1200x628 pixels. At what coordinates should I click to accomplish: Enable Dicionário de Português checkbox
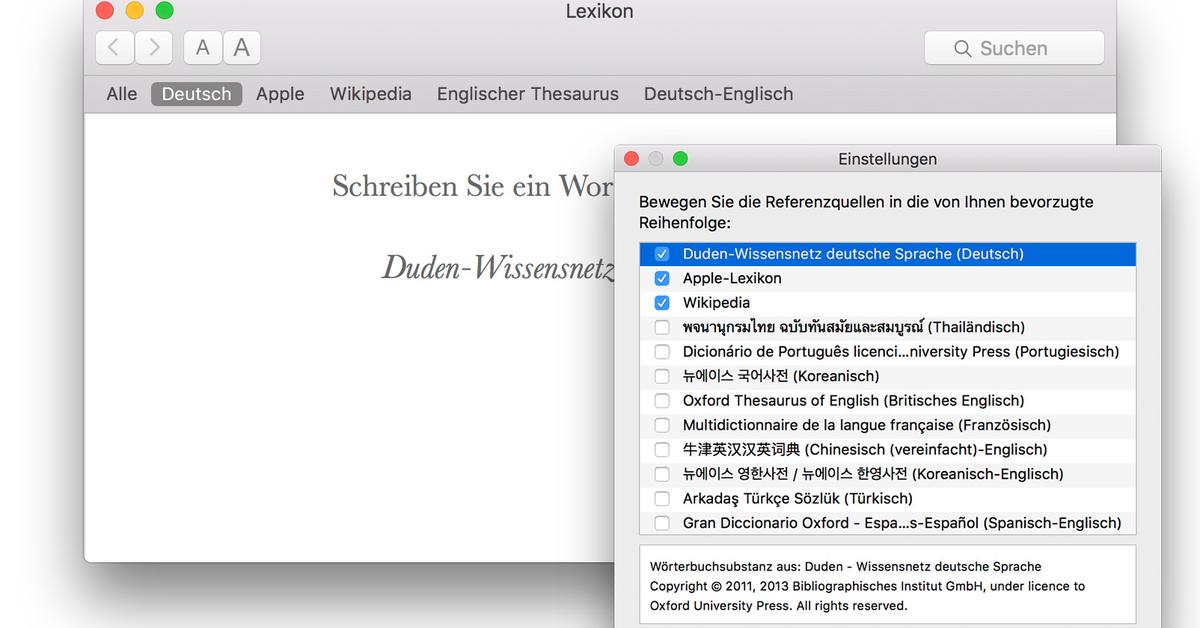click(x=662, y=352)
